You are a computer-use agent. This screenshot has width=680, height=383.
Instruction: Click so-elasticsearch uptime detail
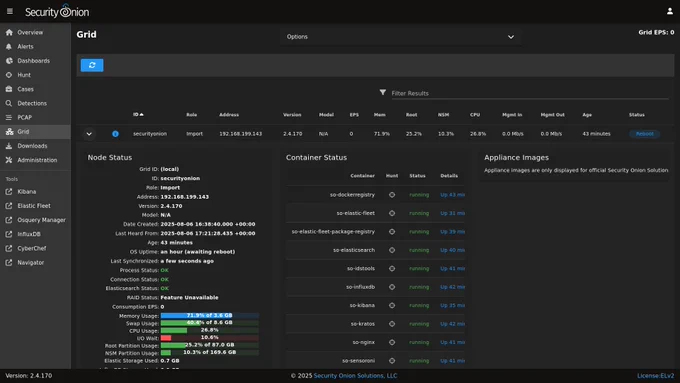tap(452, 250)
